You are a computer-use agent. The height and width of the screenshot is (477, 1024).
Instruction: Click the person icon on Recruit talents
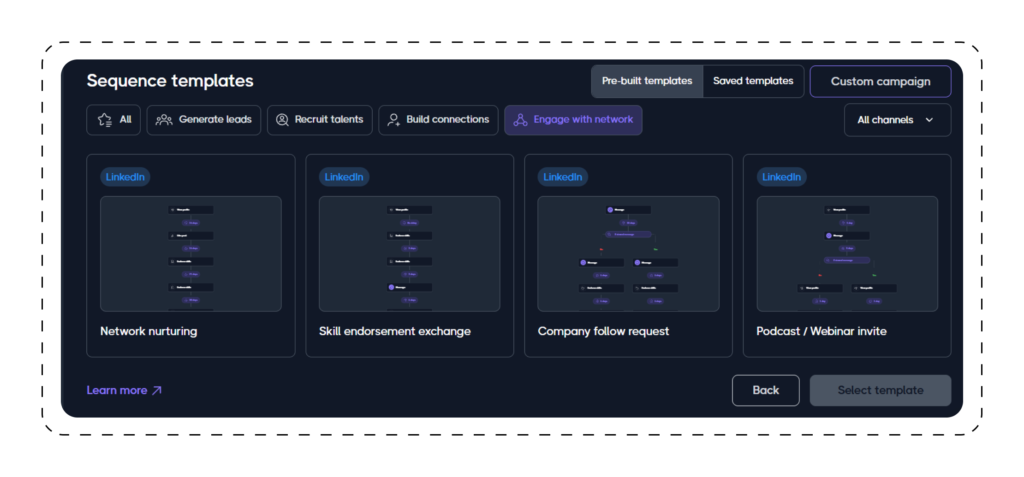pos(282,120)
